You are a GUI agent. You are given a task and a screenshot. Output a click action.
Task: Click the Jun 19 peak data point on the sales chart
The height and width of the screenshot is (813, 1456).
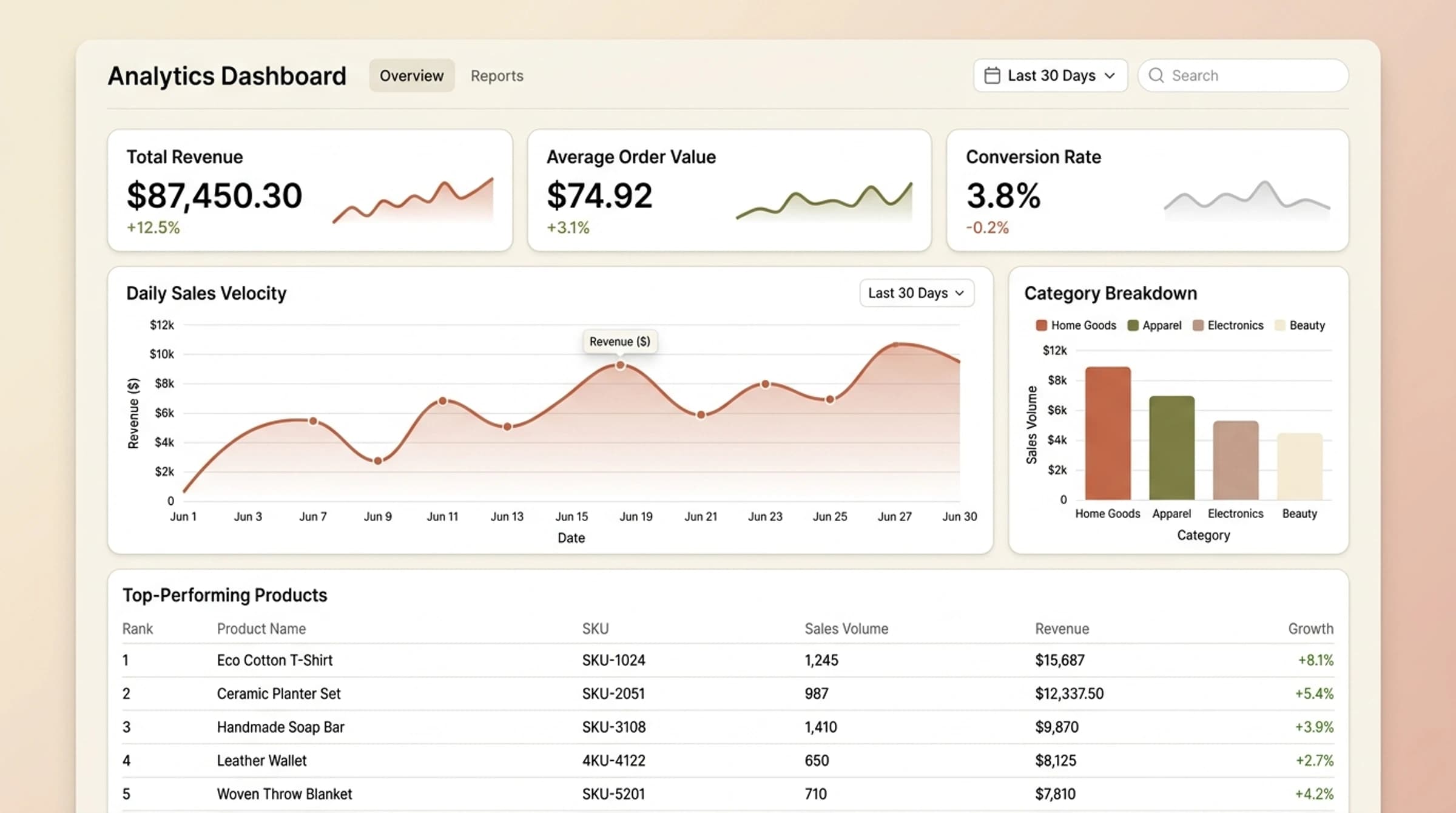[x=620, y=365]
